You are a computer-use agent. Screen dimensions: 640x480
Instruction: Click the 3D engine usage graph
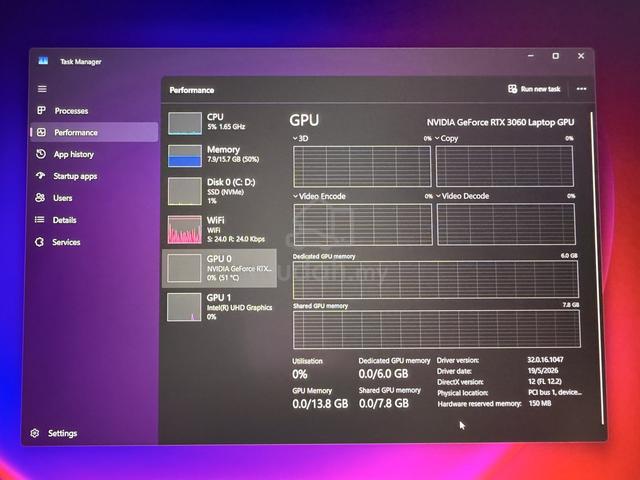[x=362, y=166]
